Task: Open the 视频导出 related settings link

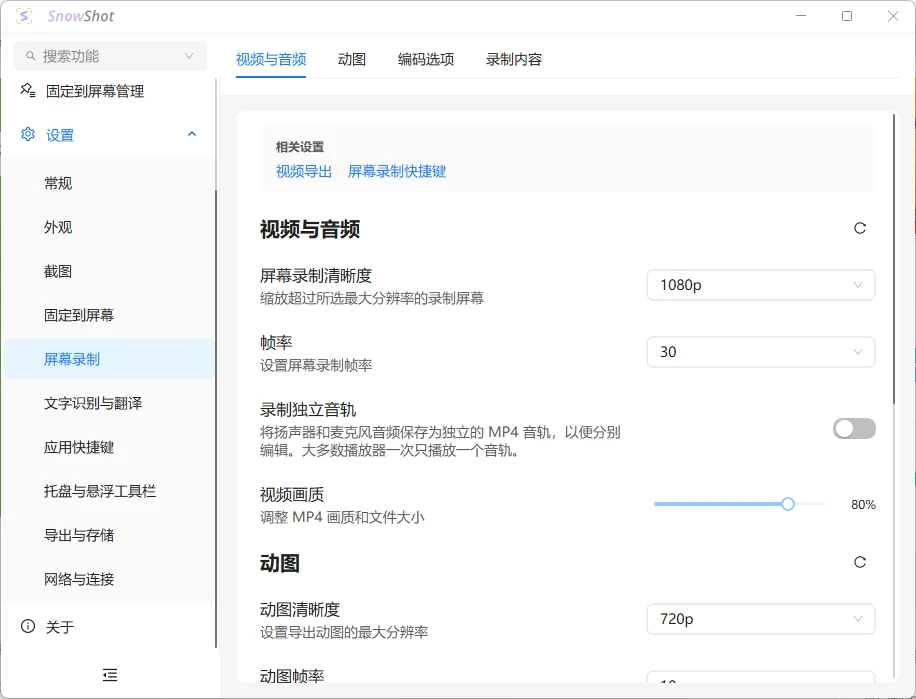Action: click(x=304, y=172)
